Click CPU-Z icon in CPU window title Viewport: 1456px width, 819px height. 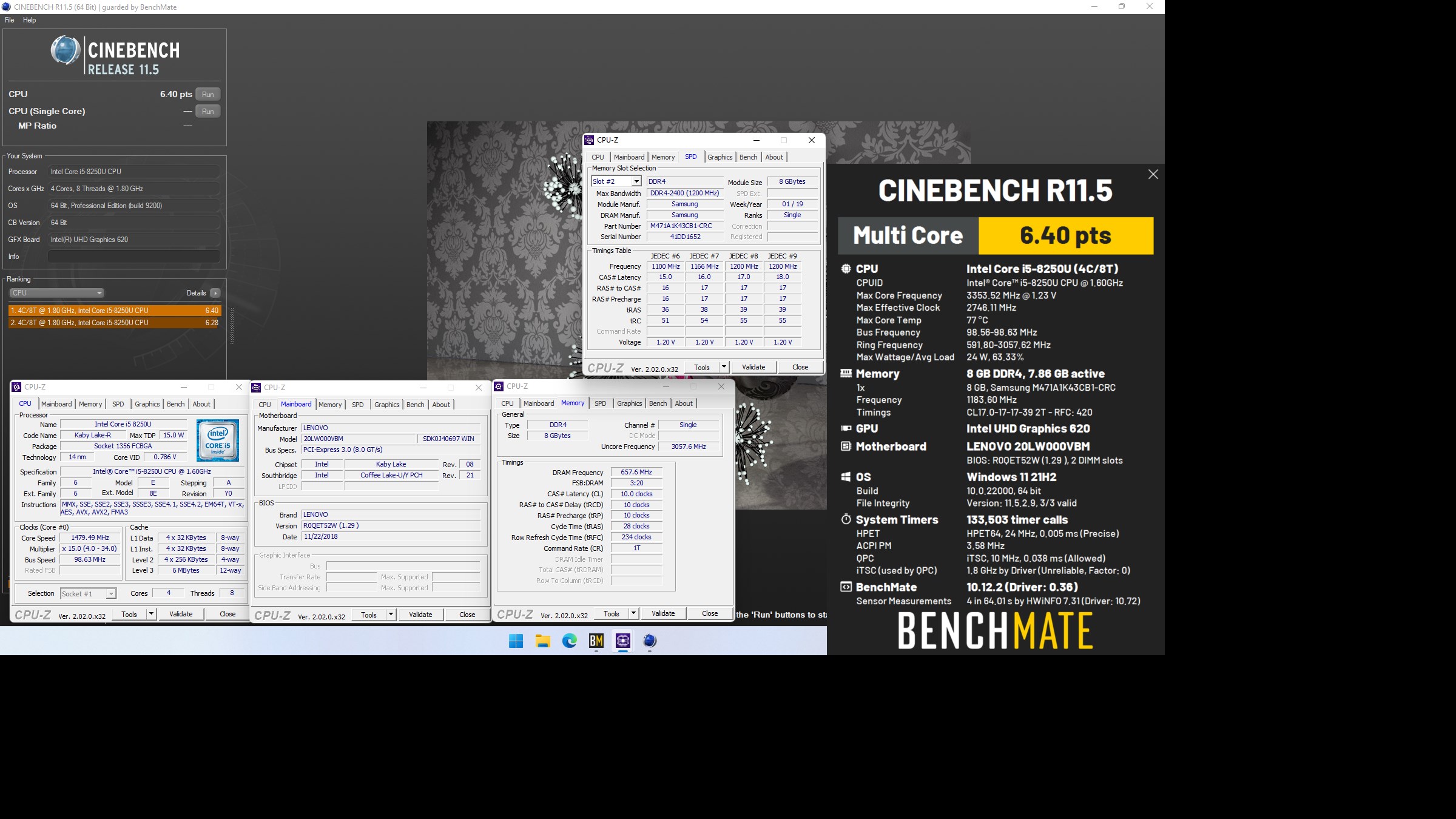[x=16, y=387]
